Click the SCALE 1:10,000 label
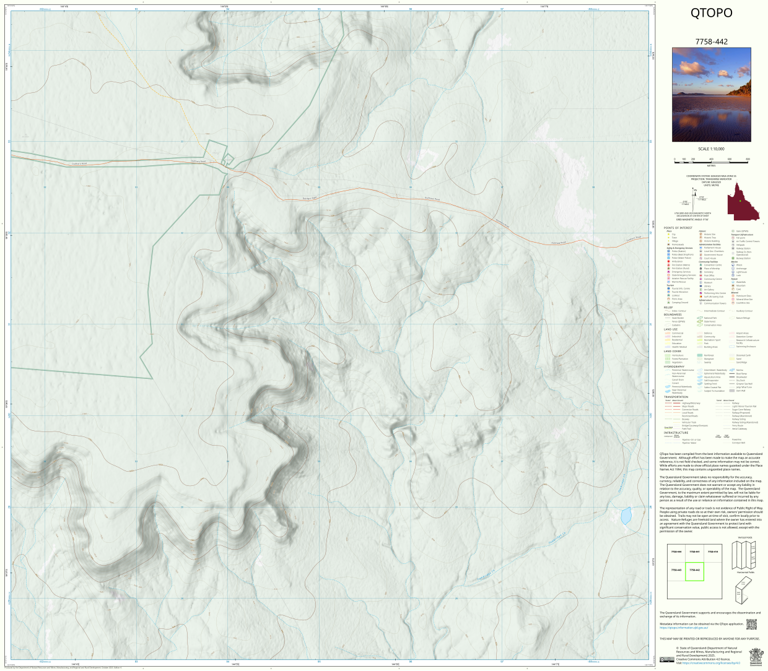This screenshot has width=768, height=671. (x=711, y=149)
